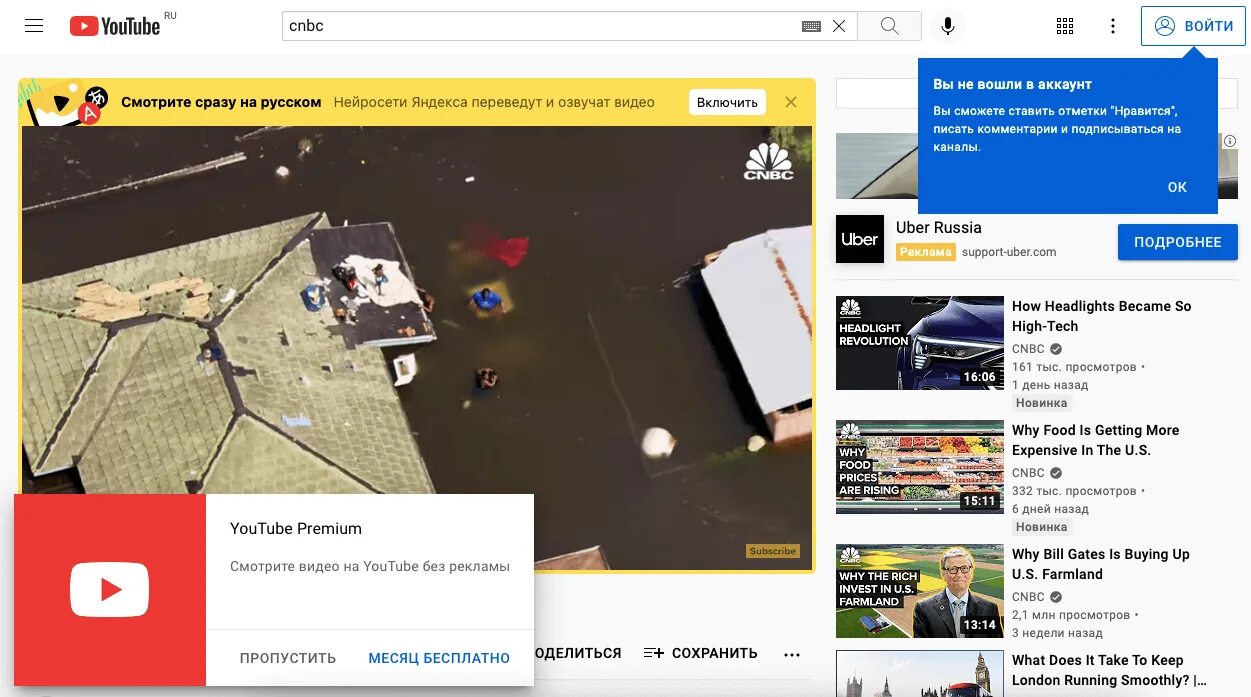Viewport: 1251px width, 697px height.
Task: Click CNBC channel name under Headlights video
Action: coord(1028,349)
